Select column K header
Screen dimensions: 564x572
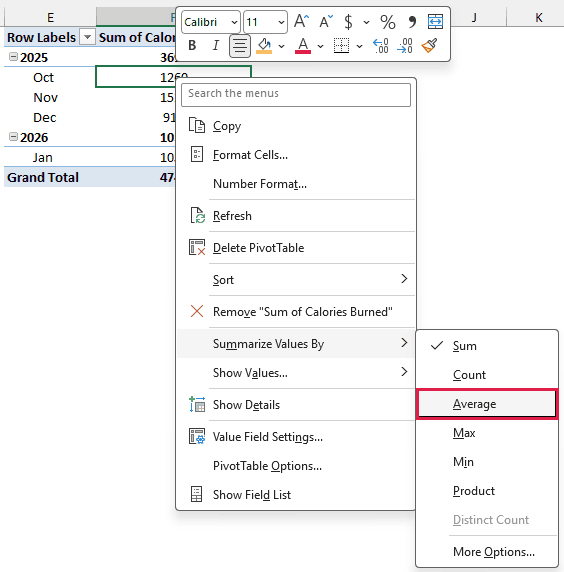538,17
